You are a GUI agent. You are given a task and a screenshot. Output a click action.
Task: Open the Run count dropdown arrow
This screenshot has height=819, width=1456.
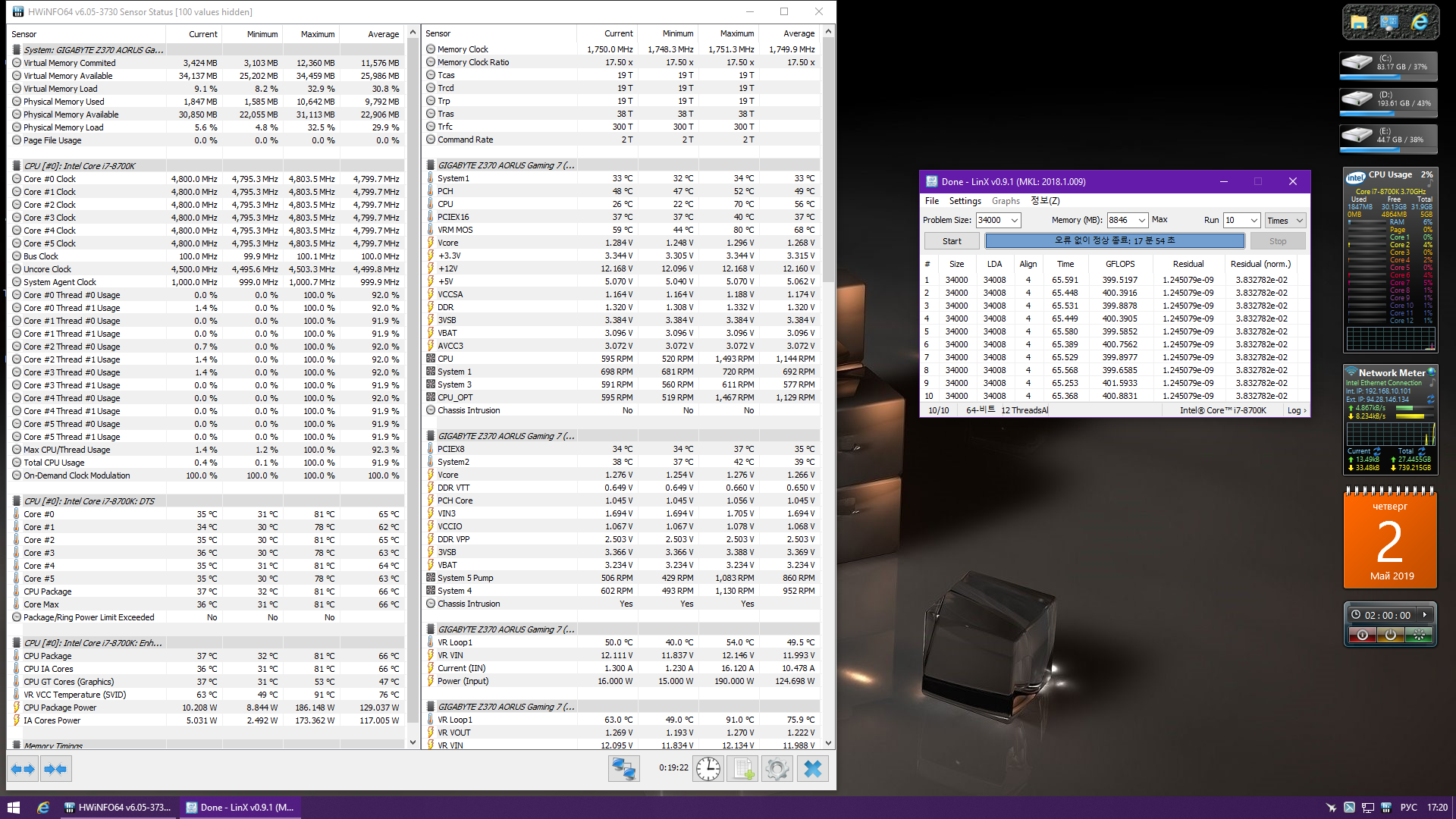tap(1254, 221)
